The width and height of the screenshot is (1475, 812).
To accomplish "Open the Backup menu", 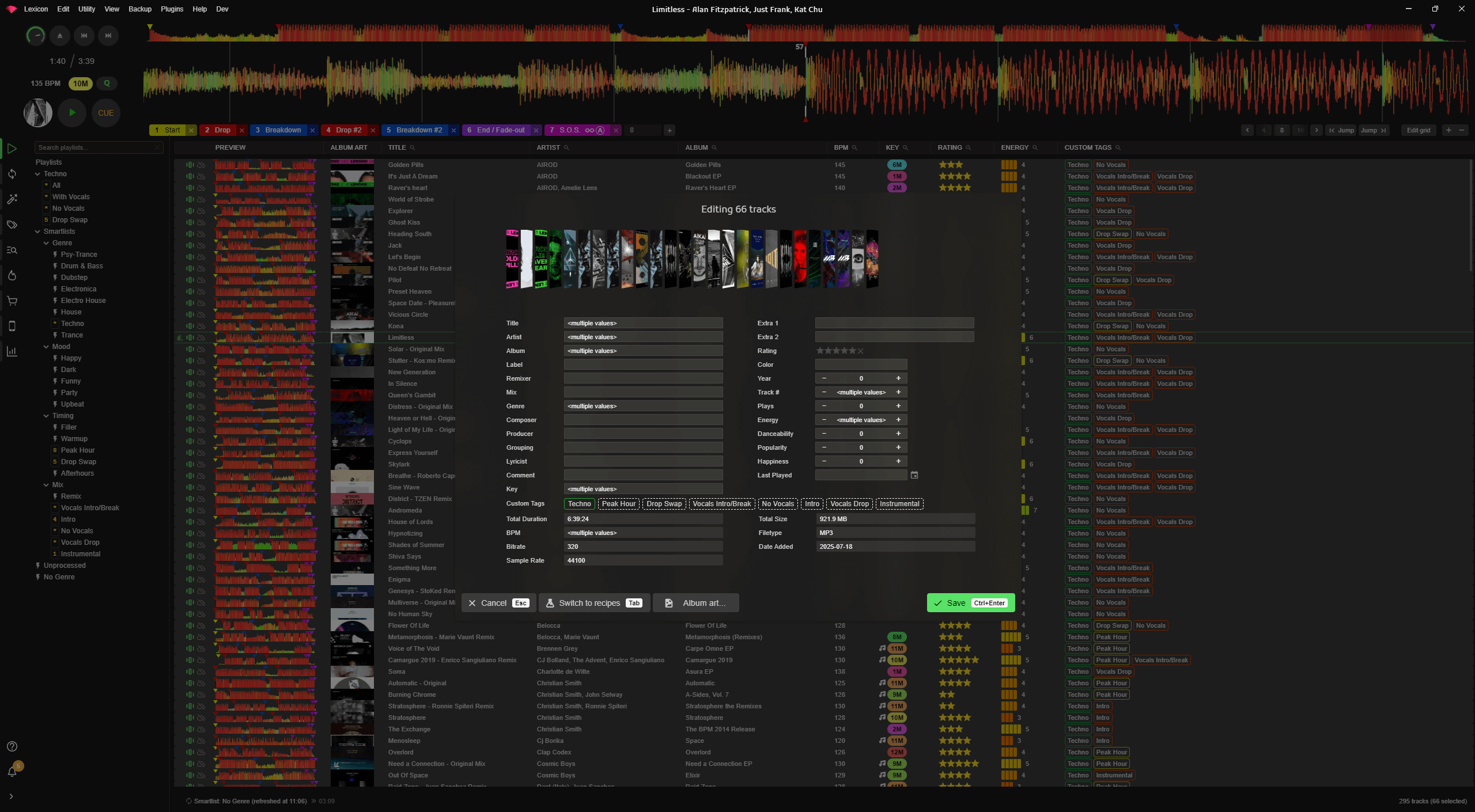I will [x=139, y=9].
